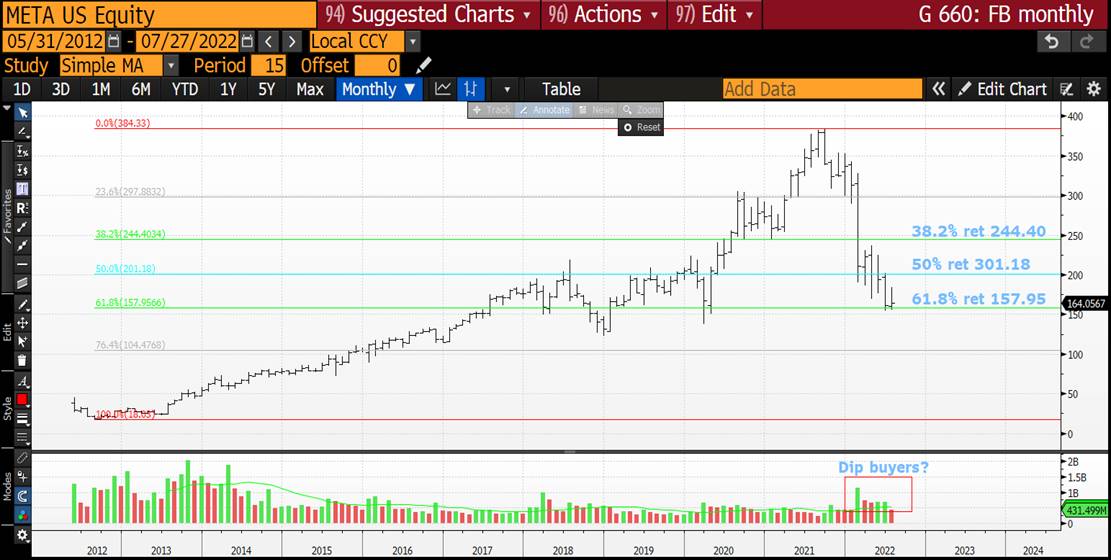This screenshot has height=560, width=1111.
Task: Click the News mode option
Action: (x=595, y=110)
